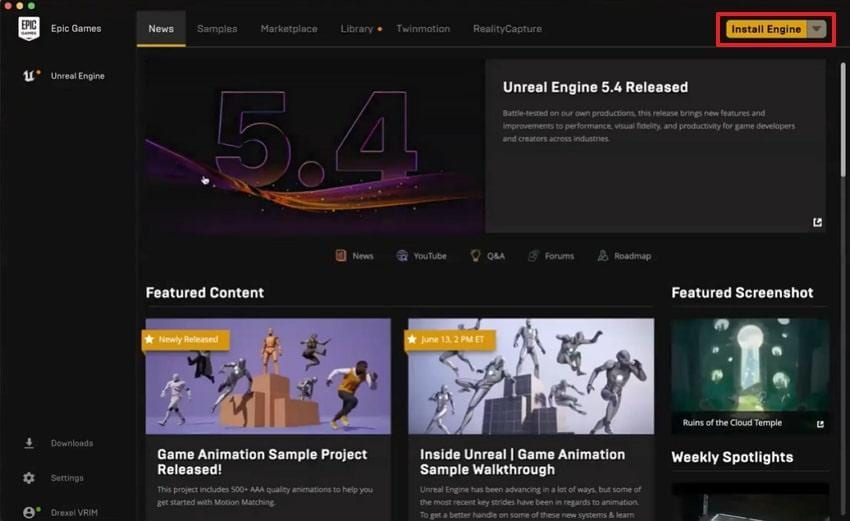This screenshot has height=521, width=850.
Task: Open Settings text link in sidebar
Action: tap(67, 478)
